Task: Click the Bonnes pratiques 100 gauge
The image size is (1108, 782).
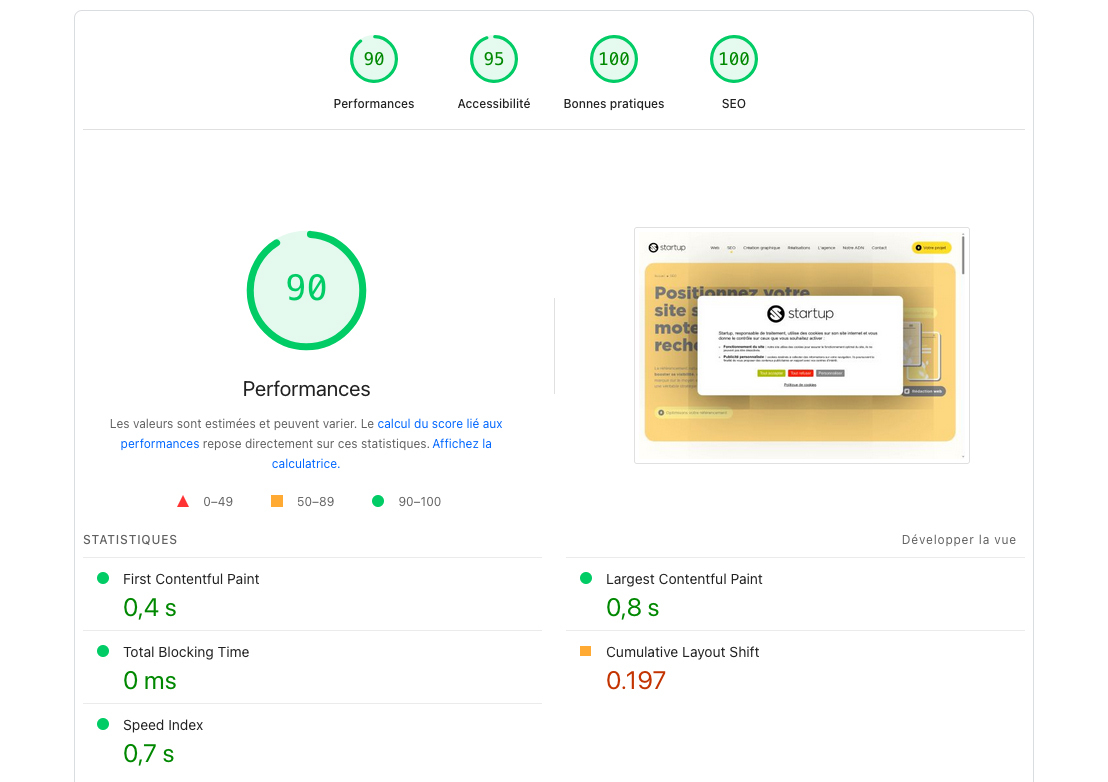Action: point(614,59)
